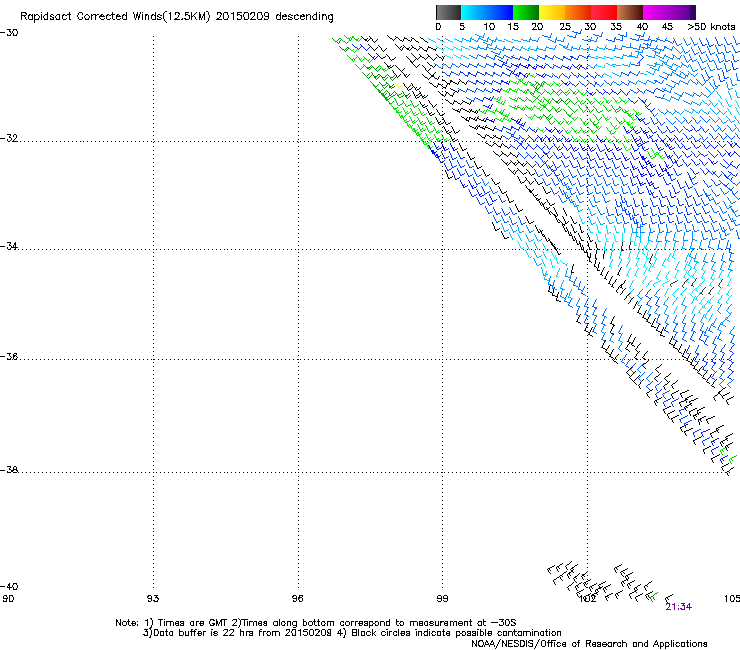
Task: Click the '20150209 descending' text in title
Action: click(275, 17)
